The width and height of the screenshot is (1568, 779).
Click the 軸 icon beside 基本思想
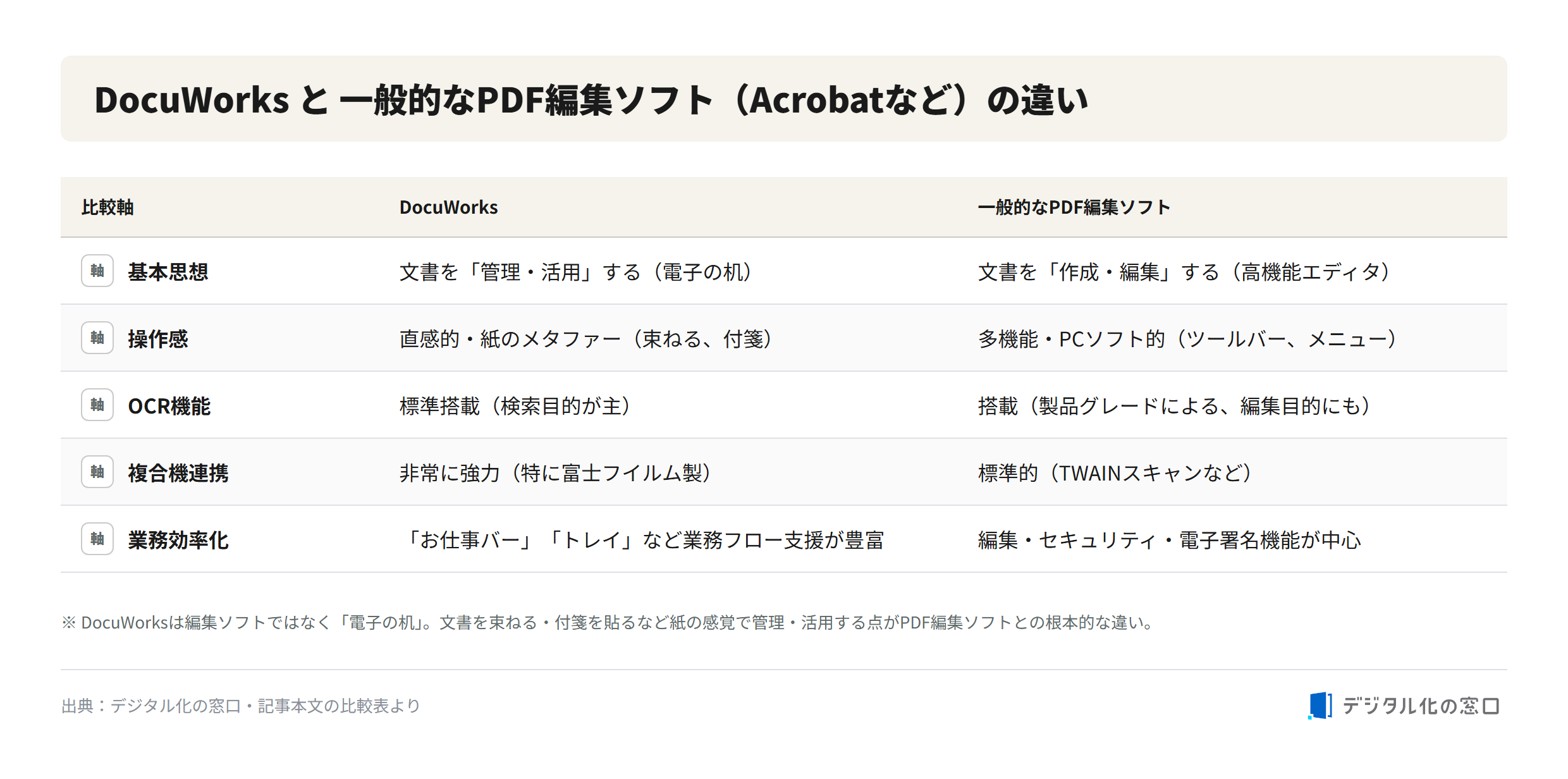(x=97, y=271)
